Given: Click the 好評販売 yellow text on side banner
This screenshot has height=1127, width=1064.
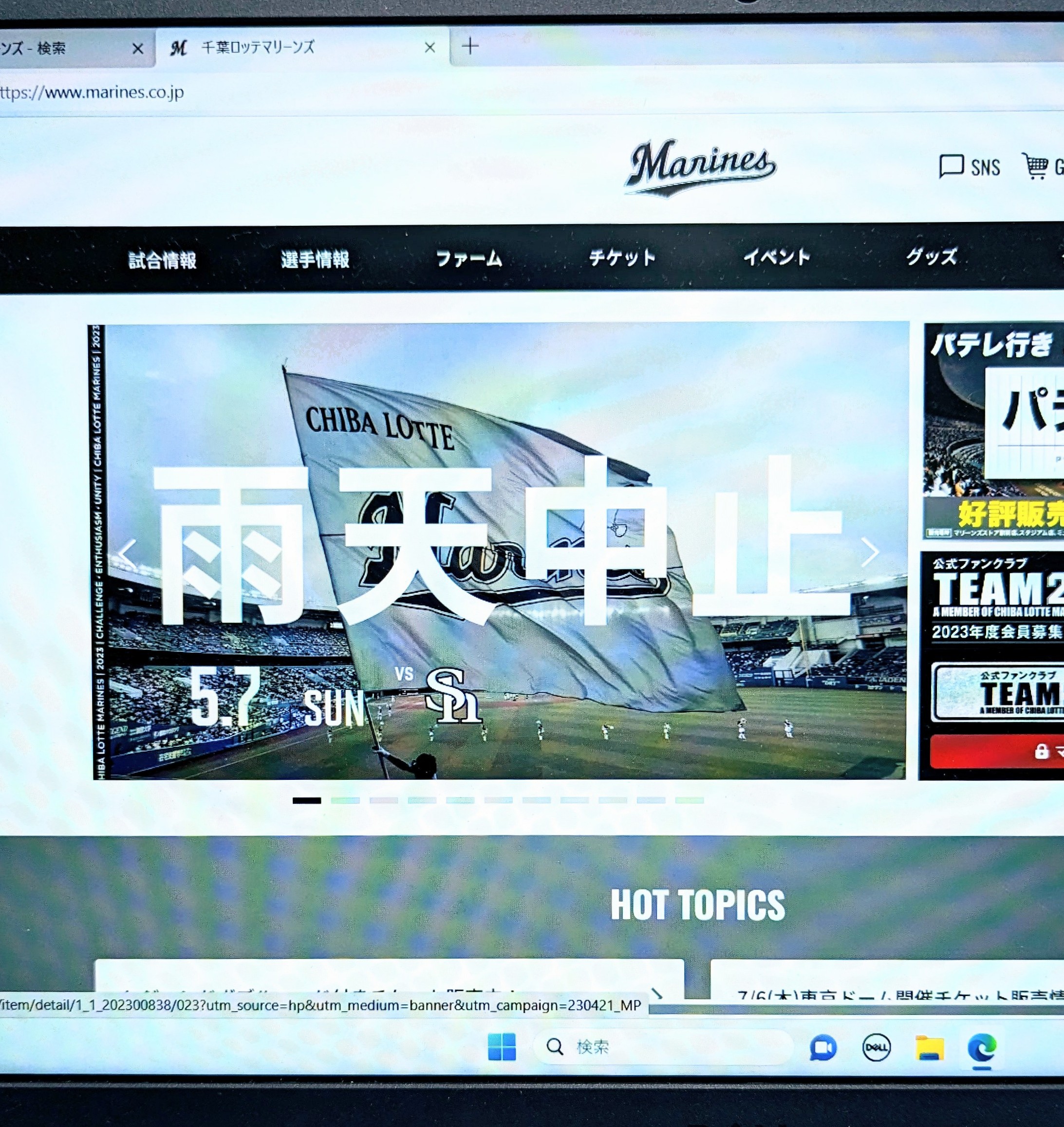Looking at the screenshot, I should point(1011,514).
